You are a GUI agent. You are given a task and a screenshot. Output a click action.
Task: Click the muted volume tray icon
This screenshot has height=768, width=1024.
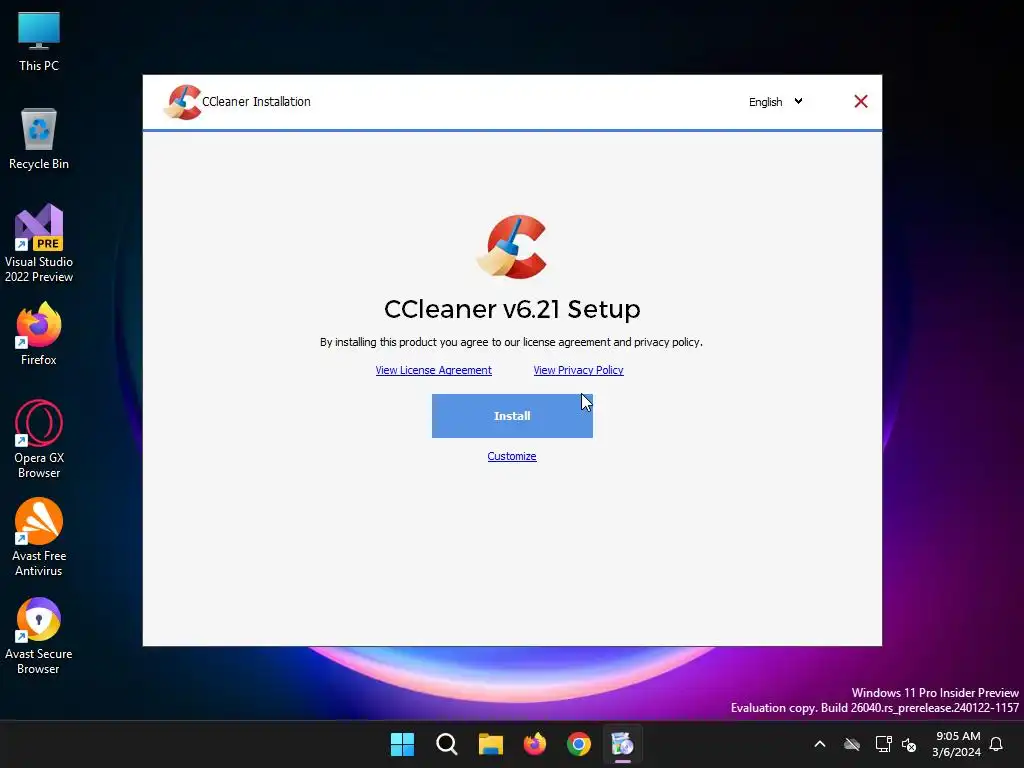908,744
